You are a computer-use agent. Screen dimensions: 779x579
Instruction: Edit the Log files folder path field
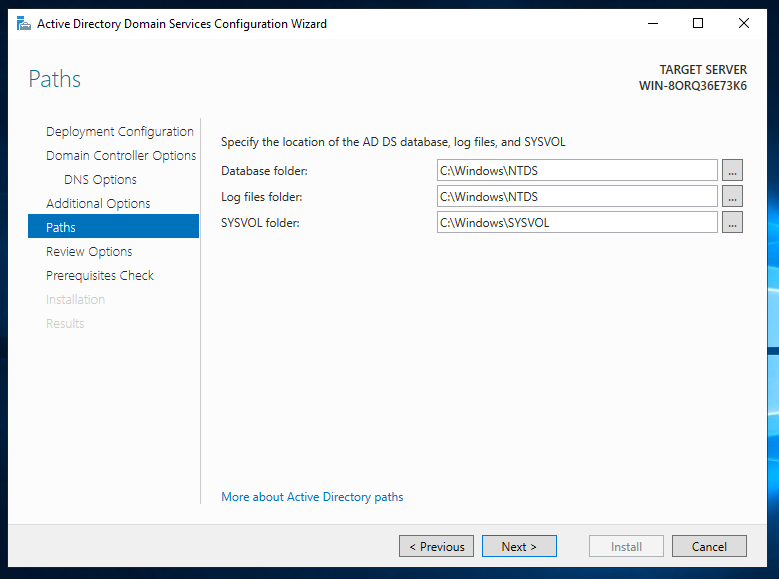(577, 196)
